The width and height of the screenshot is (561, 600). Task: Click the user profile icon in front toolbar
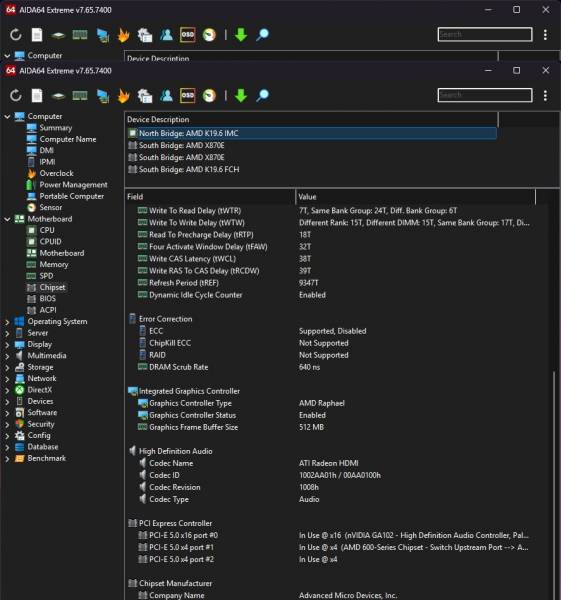pyautogui.click(x=166, y=96)
